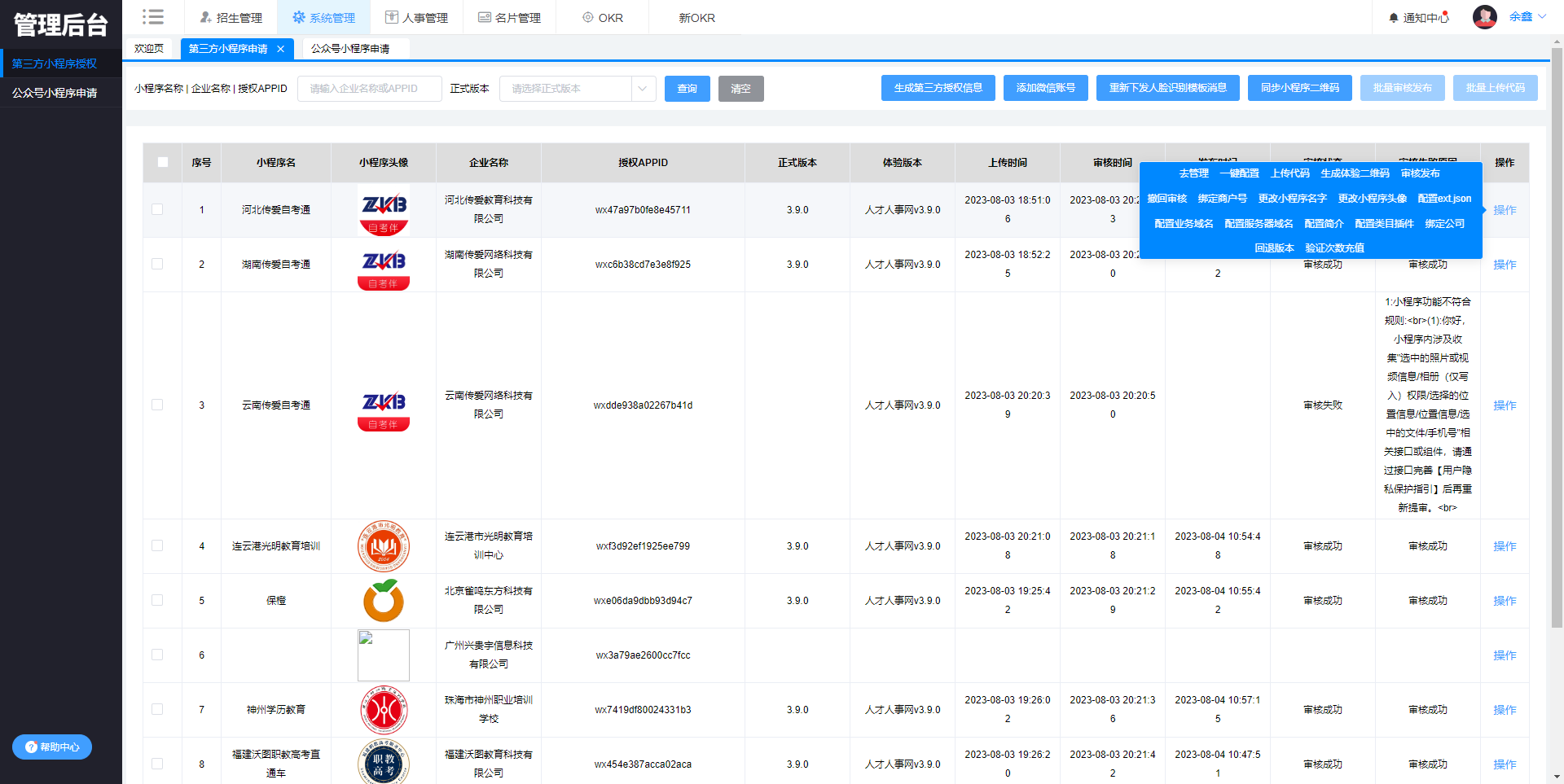Check the row 1 河北传爱自考通 checkbox
The height and width of the screenshot is (784, 1564).
point(157,209)
